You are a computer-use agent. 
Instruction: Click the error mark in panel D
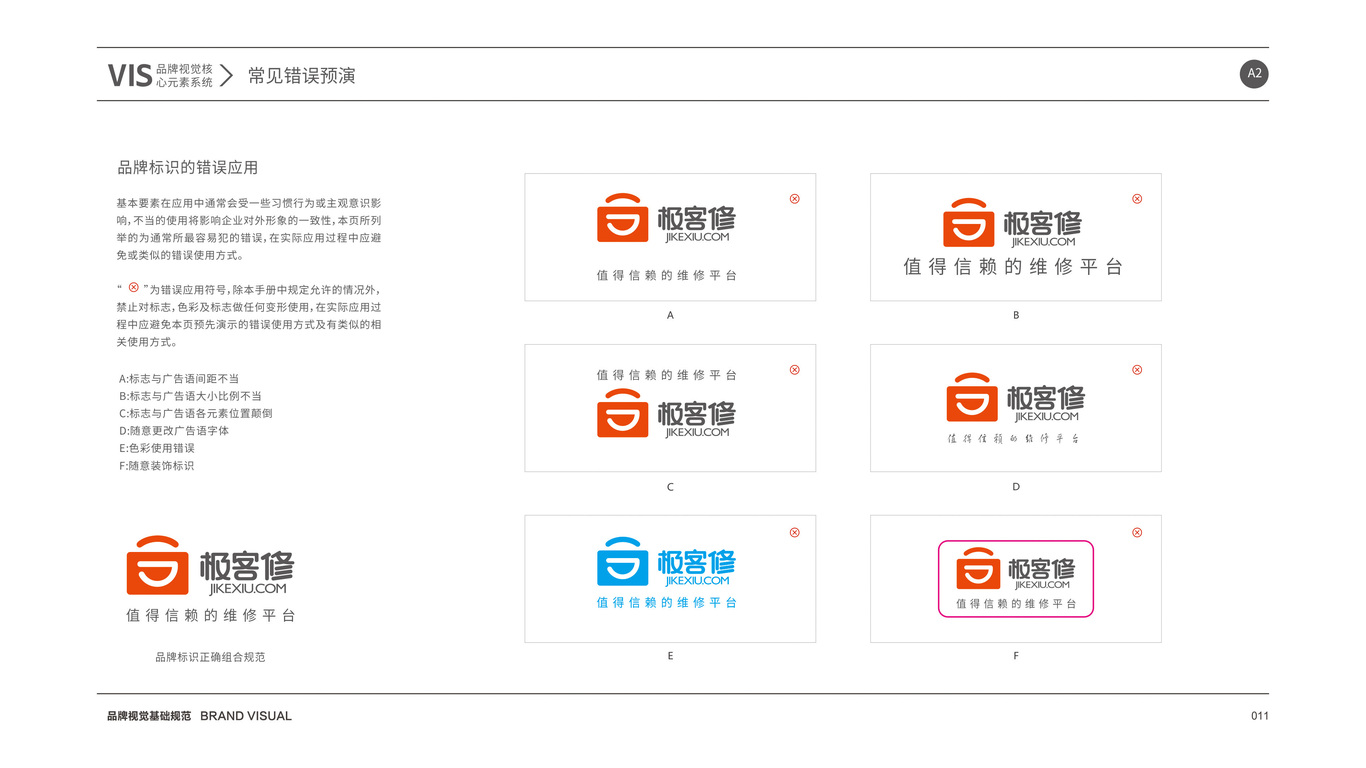[1137, 370]
